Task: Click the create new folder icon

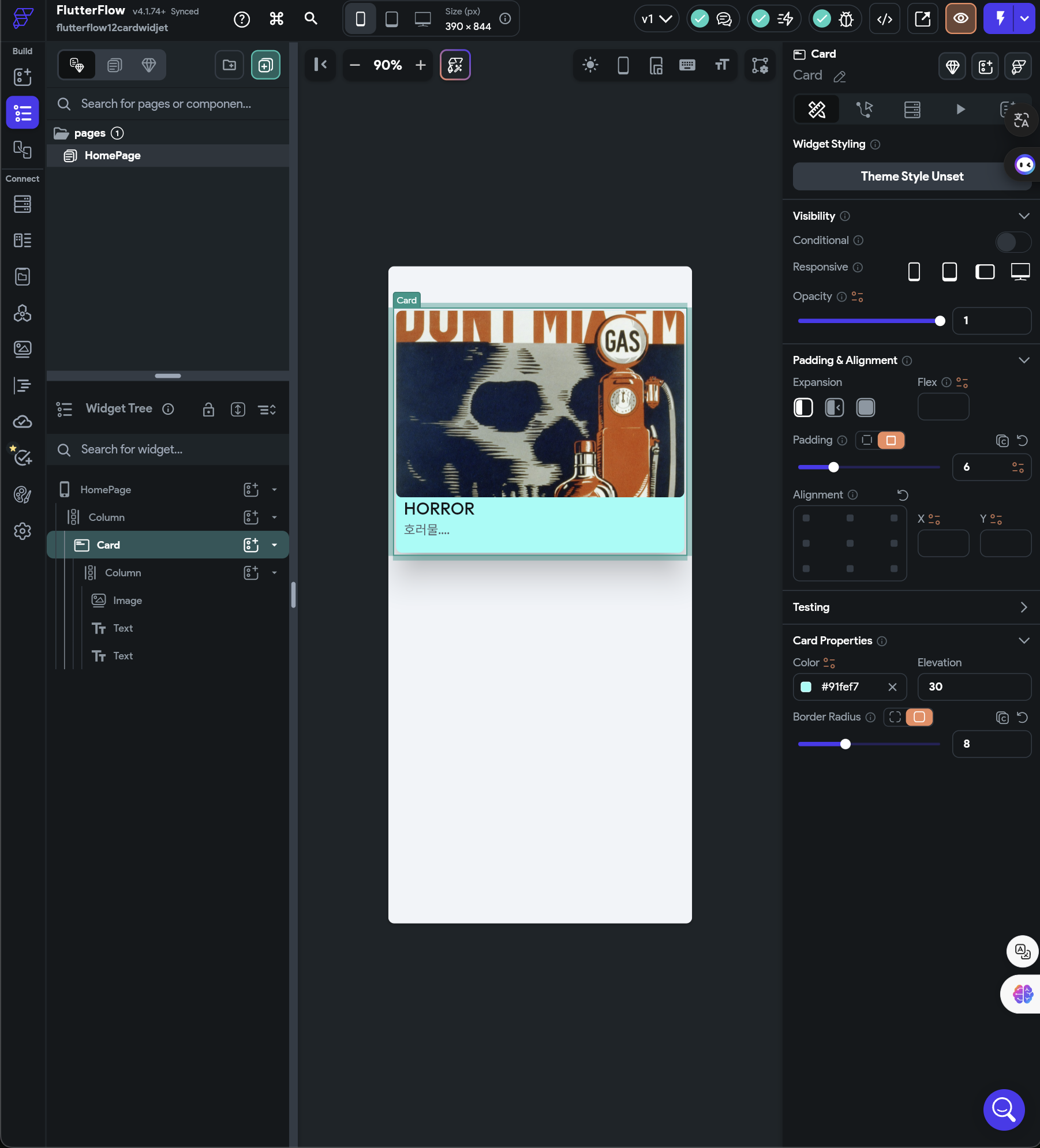Action: coord(230,65)
